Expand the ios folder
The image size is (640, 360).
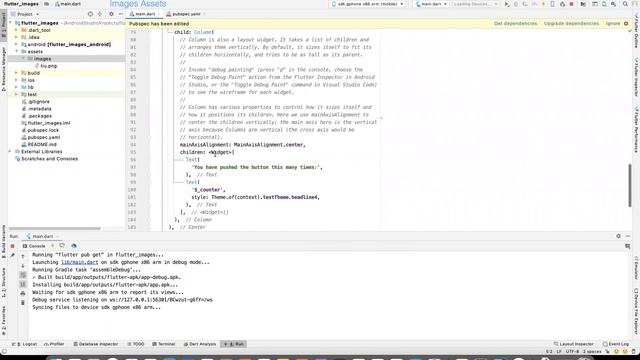pos(16,80)
